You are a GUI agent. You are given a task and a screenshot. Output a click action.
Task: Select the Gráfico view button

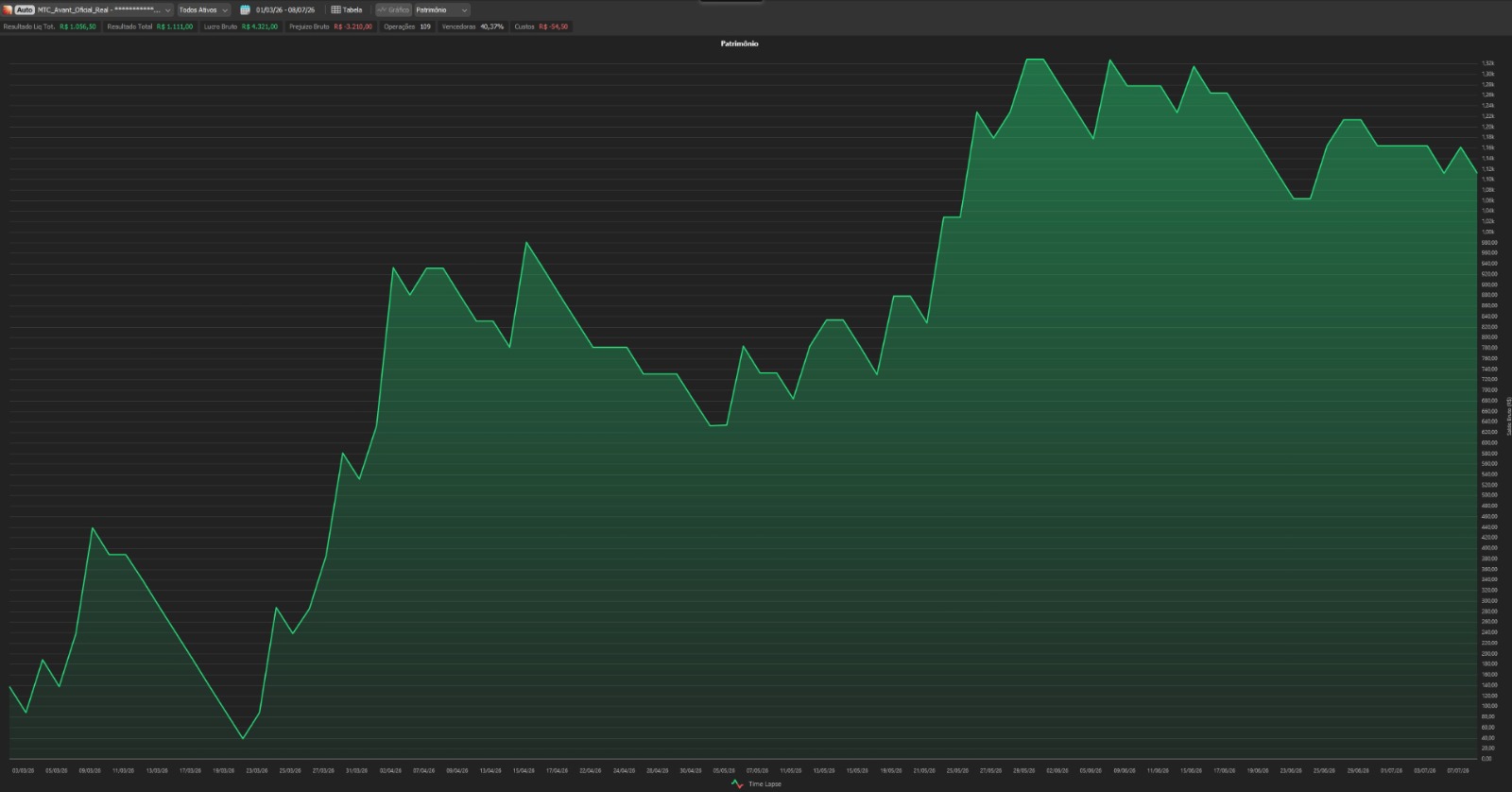click(x=393, y=9)
